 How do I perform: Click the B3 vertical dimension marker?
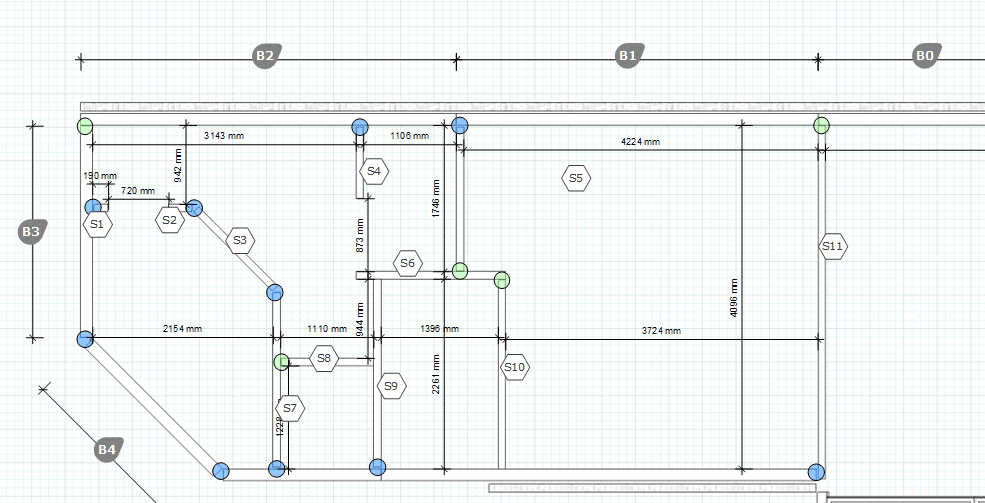coord(31,232)
